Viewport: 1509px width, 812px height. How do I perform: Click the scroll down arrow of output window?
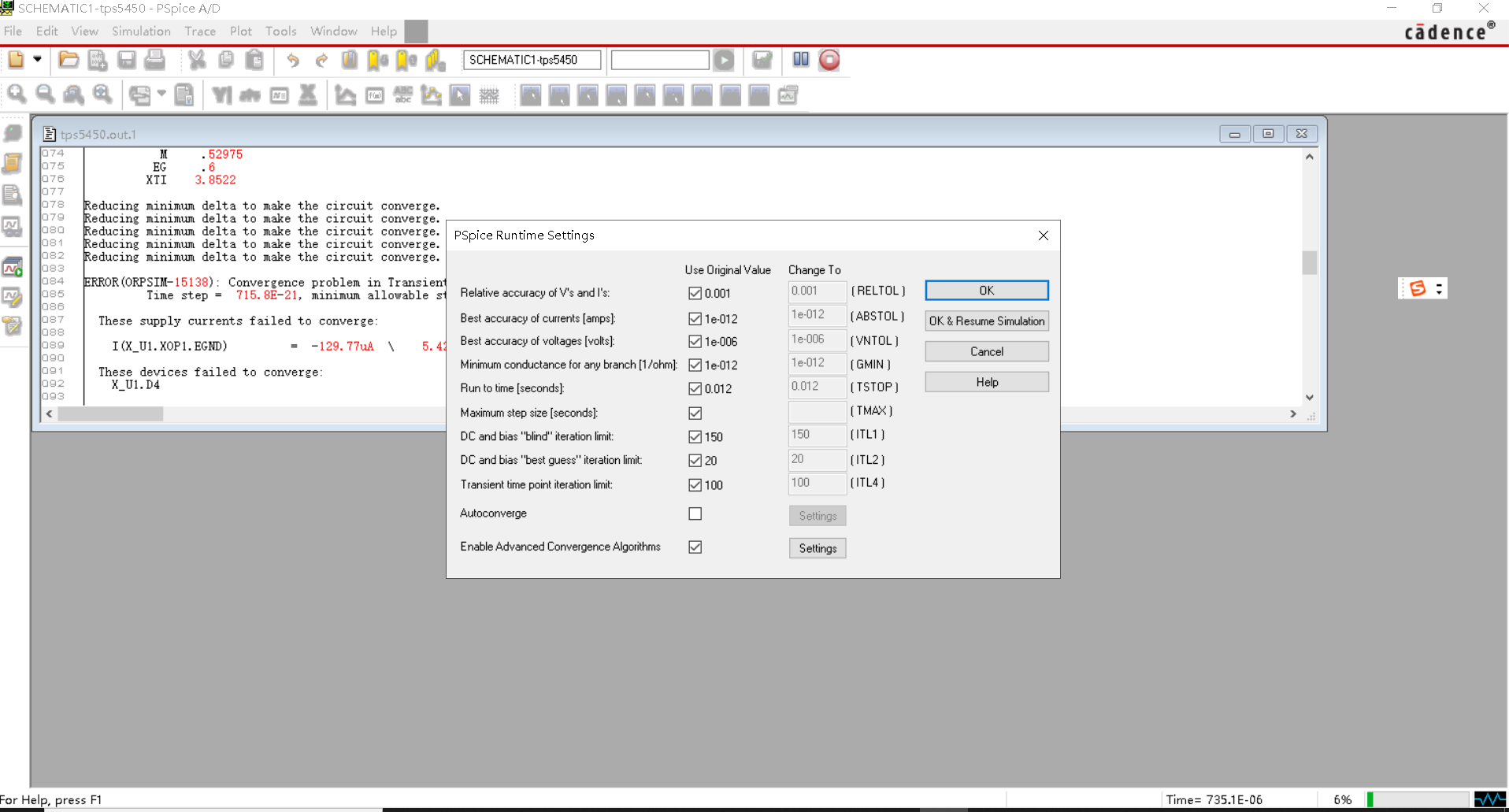click(x=1310, y=398)
